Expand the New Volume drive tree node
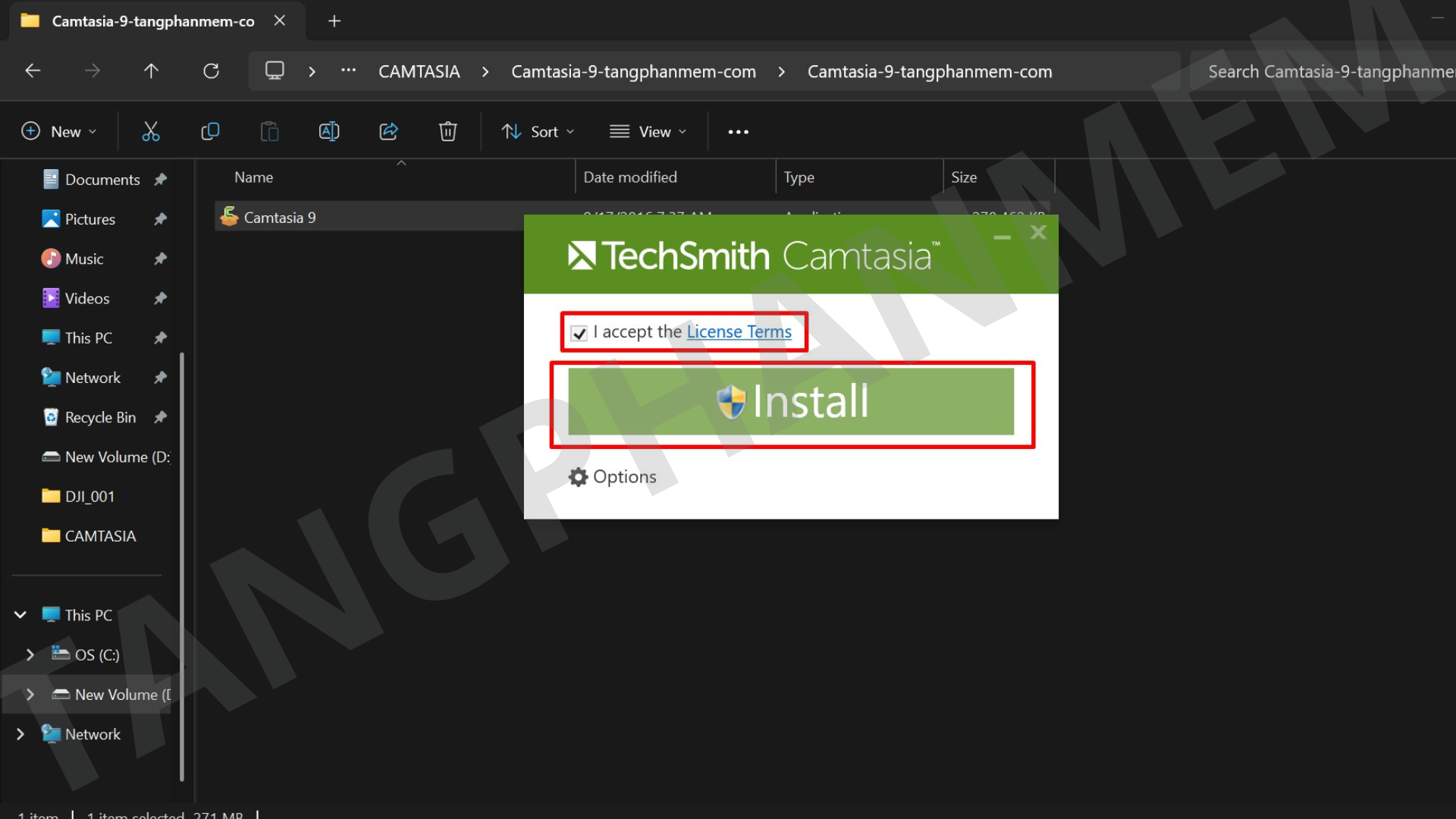The height and width of the screenshot is (819, 1456). pos(30,695)
